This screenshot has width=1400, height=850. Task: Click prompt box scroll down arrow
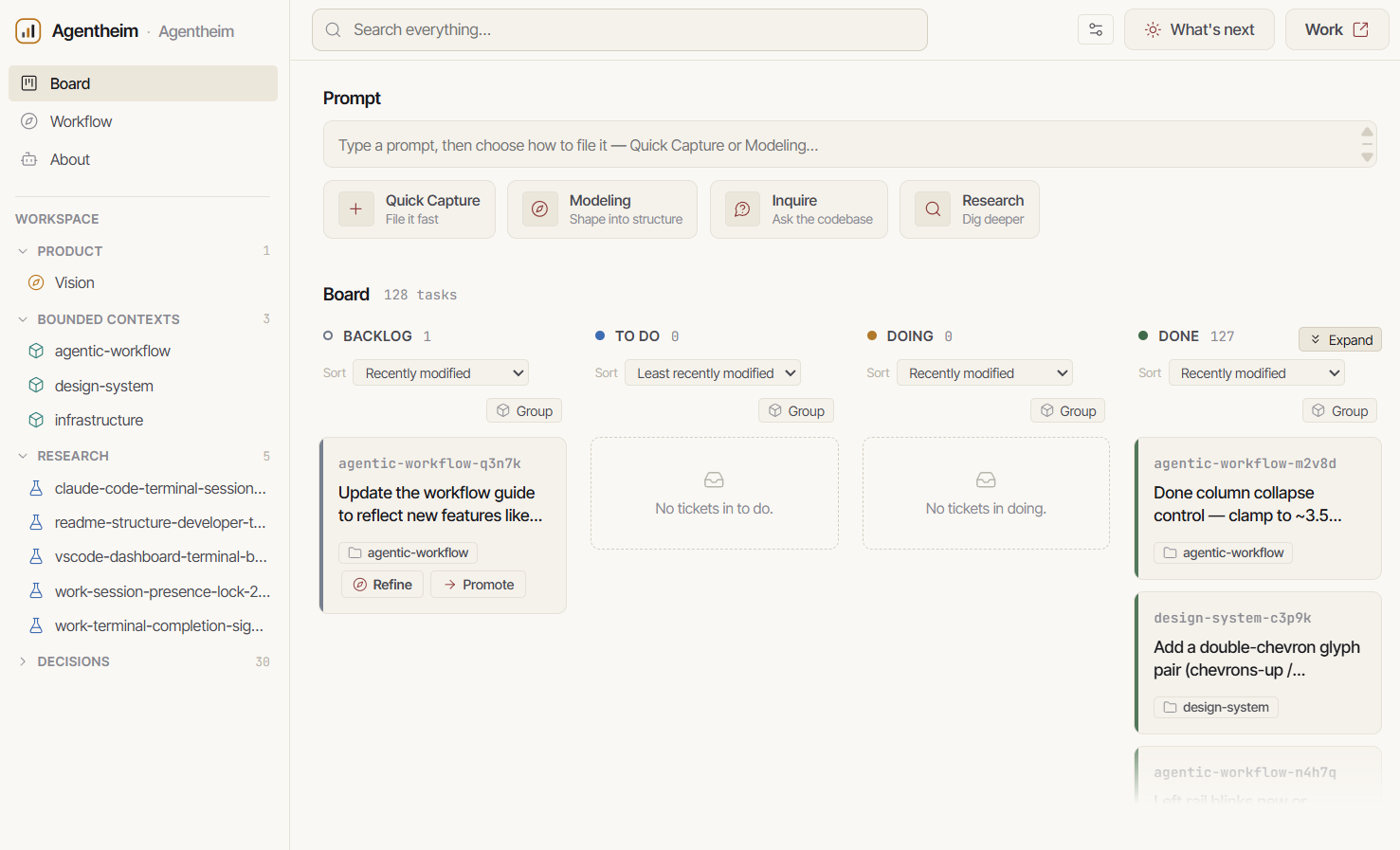[x=1367, y=157]
